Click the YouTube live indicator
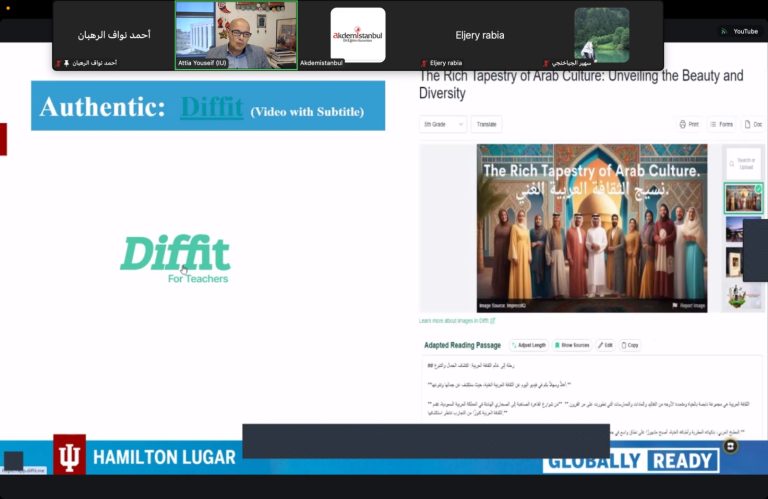Screen dimensions: 768x499 tap(740, 31)
